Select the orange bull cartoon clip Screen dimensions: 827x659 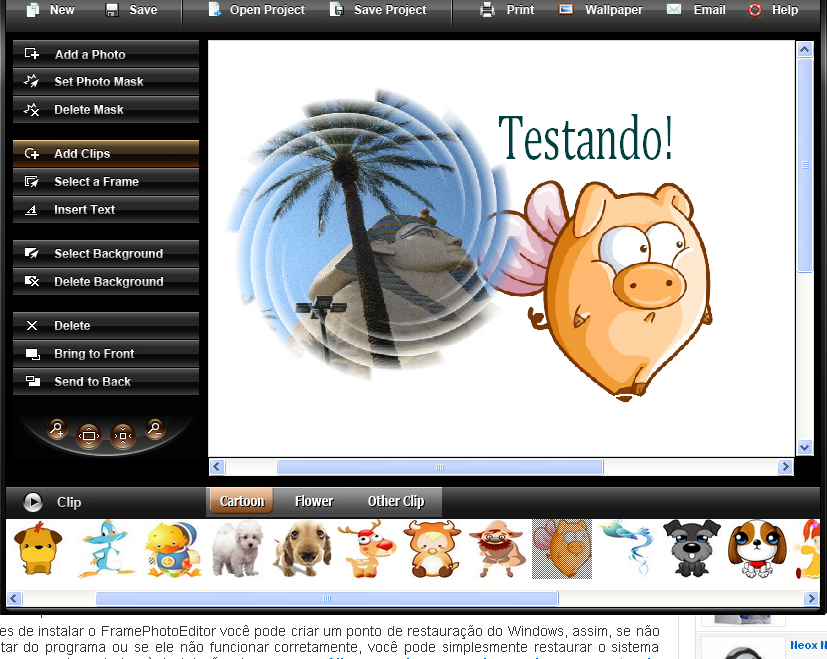click(432, 549)
